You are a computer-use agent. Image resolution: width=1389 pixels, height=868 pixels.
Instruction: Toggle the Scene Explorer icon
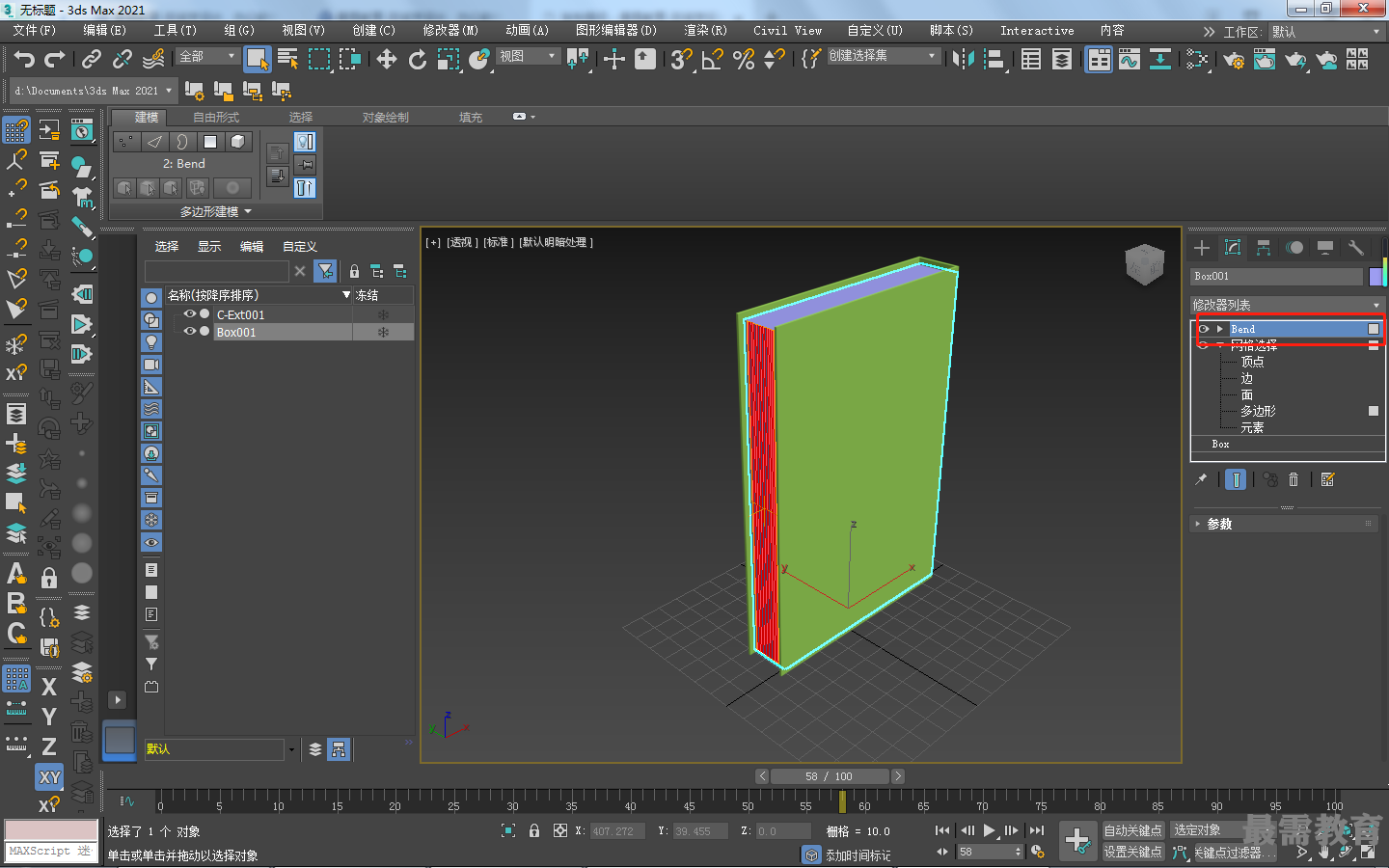[x=1031, y=59]
